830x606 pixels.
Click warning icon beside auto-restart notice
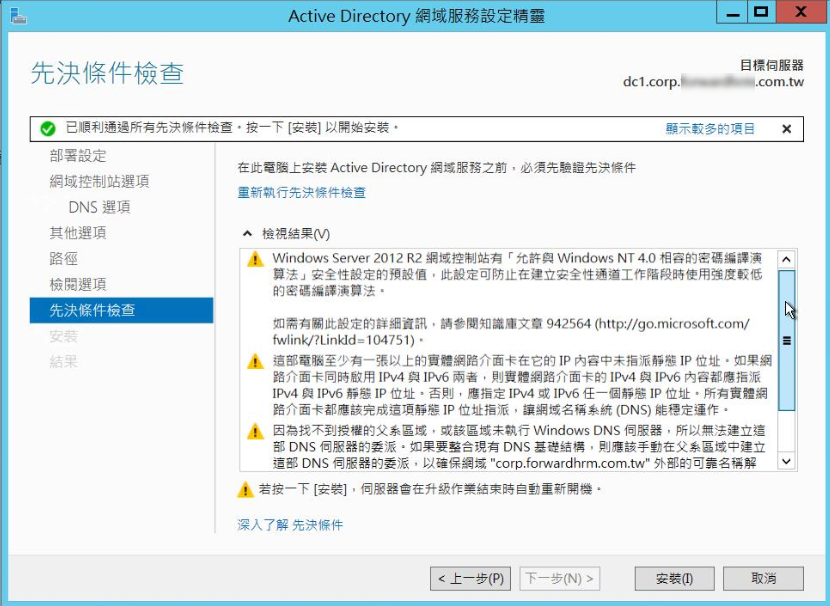[245, 490]
